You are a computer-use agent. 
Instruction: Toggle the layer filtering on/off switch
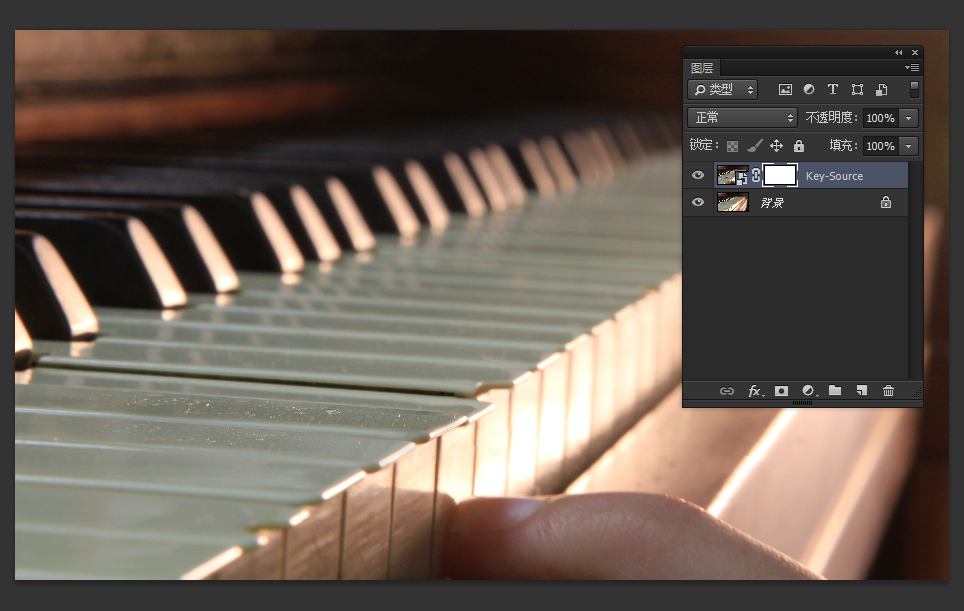(914, 89)
